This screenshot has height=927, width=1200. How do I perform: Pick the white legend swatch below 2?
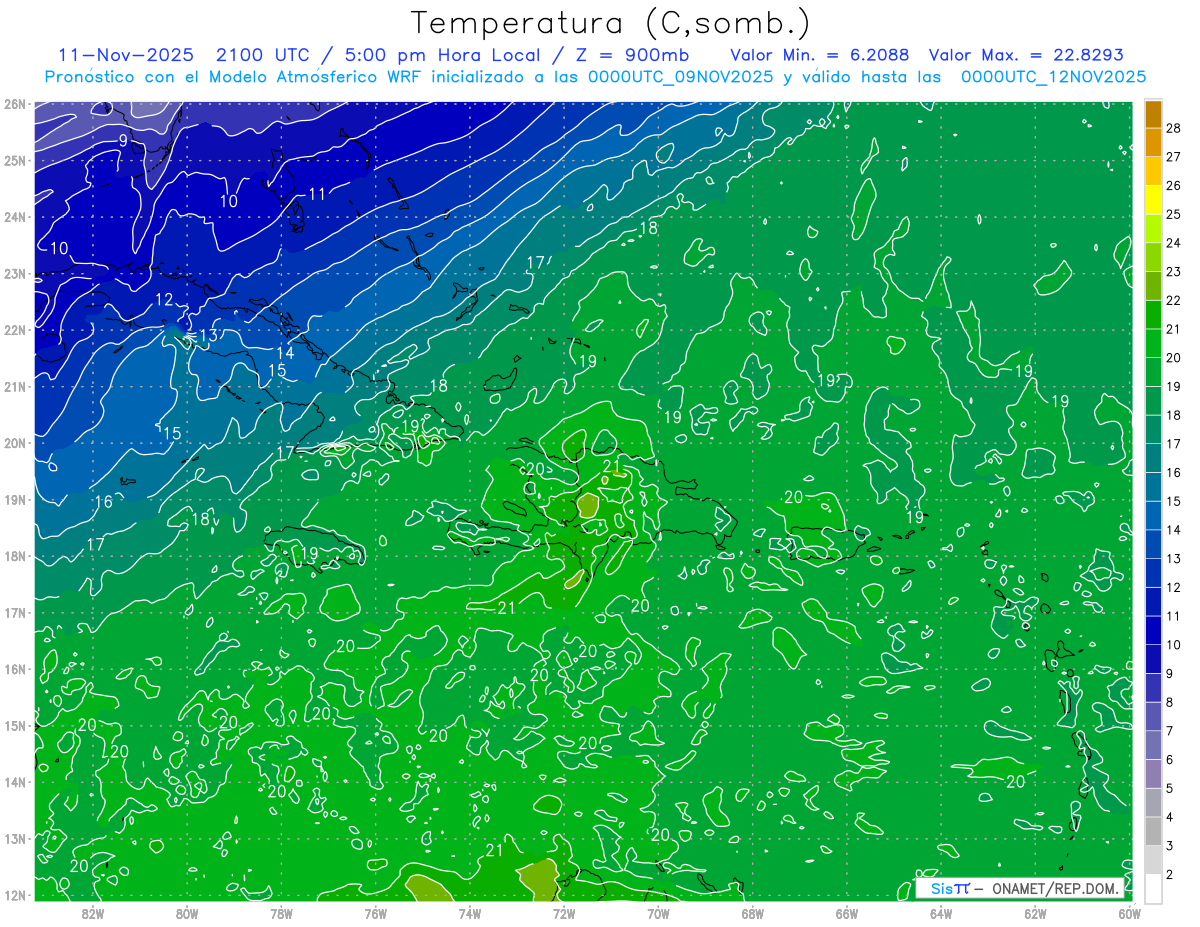(x=1153, y=888)
